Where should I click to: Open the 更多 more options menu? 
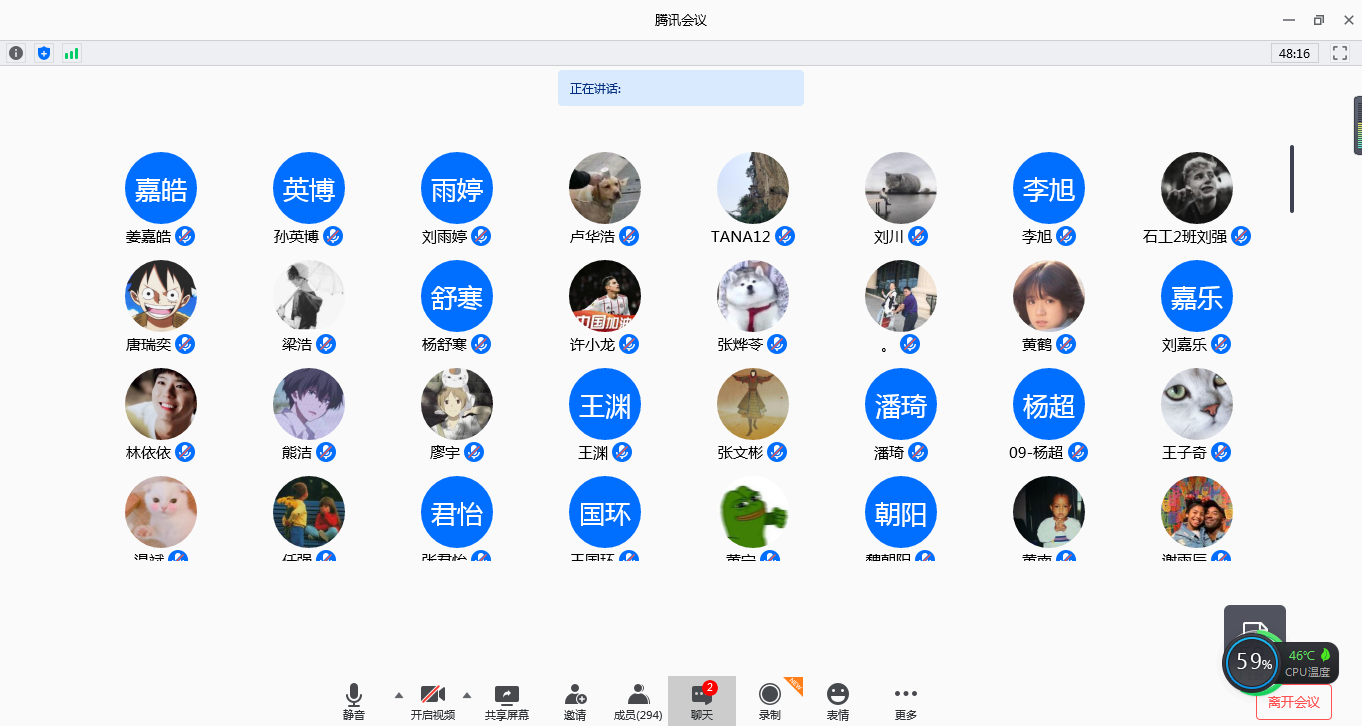906,701
